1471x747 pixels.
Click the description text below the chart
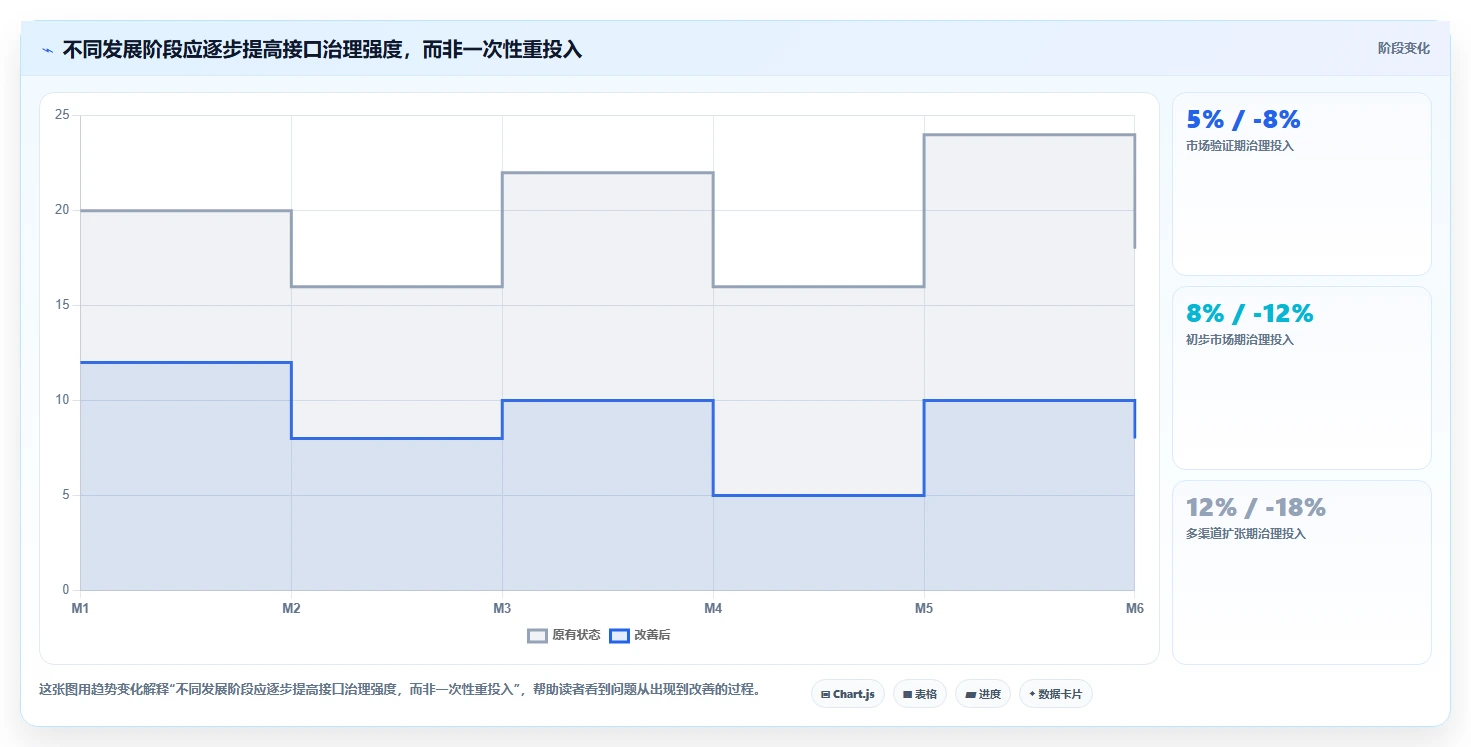click(x=400, y=689)
